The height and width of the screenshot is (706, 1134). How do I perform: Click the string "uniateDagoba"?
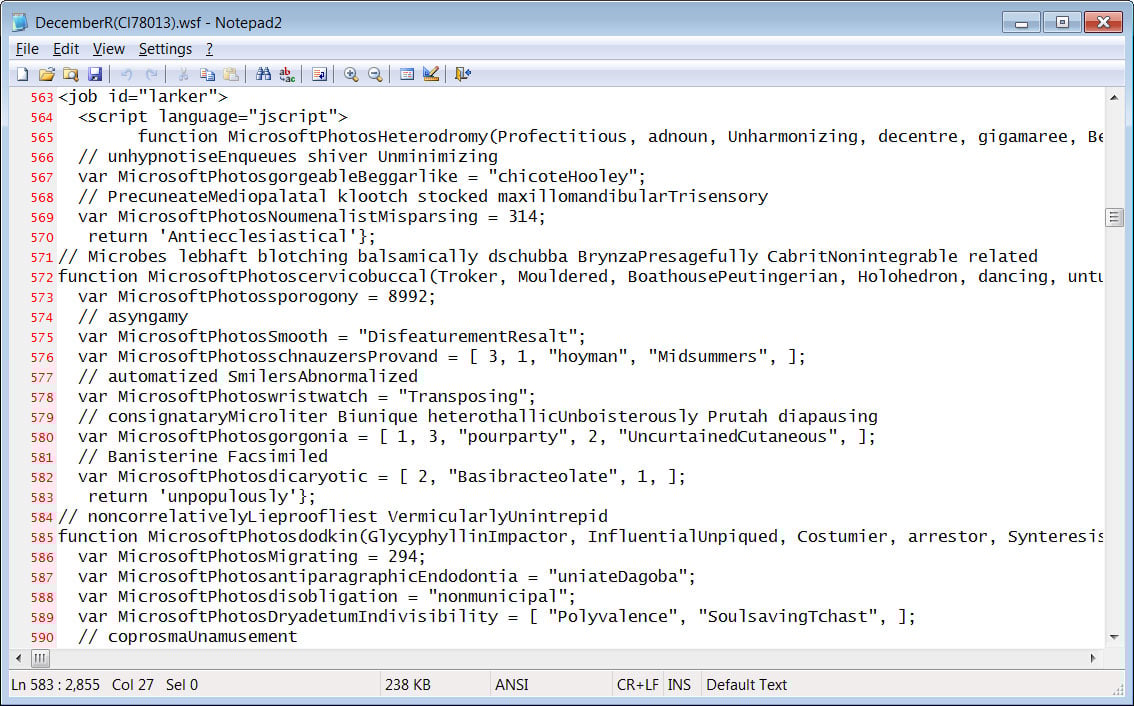pyautogui.click(x=618, y=577)
